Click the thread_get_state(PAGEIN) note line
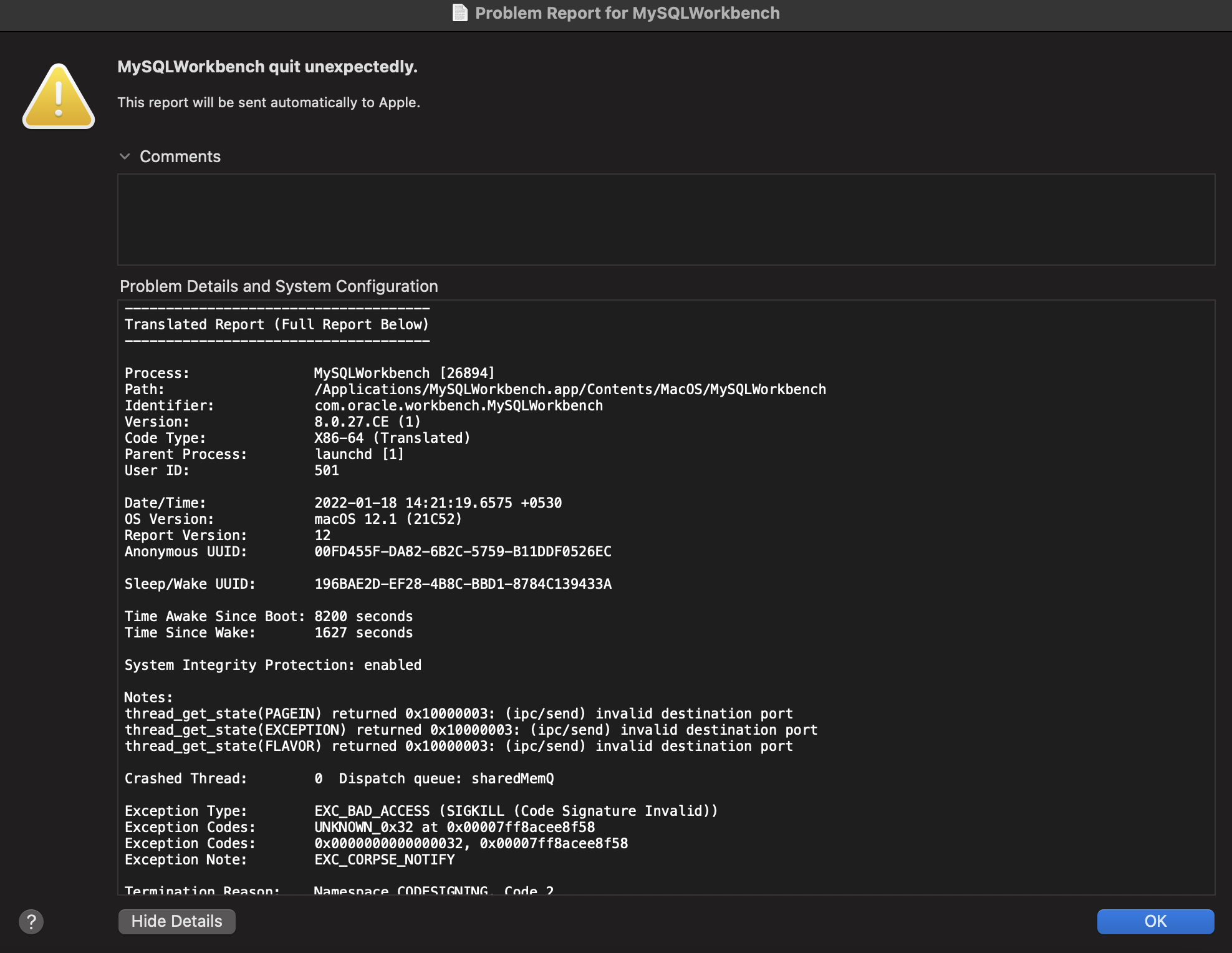 click(x=459, y=714)
